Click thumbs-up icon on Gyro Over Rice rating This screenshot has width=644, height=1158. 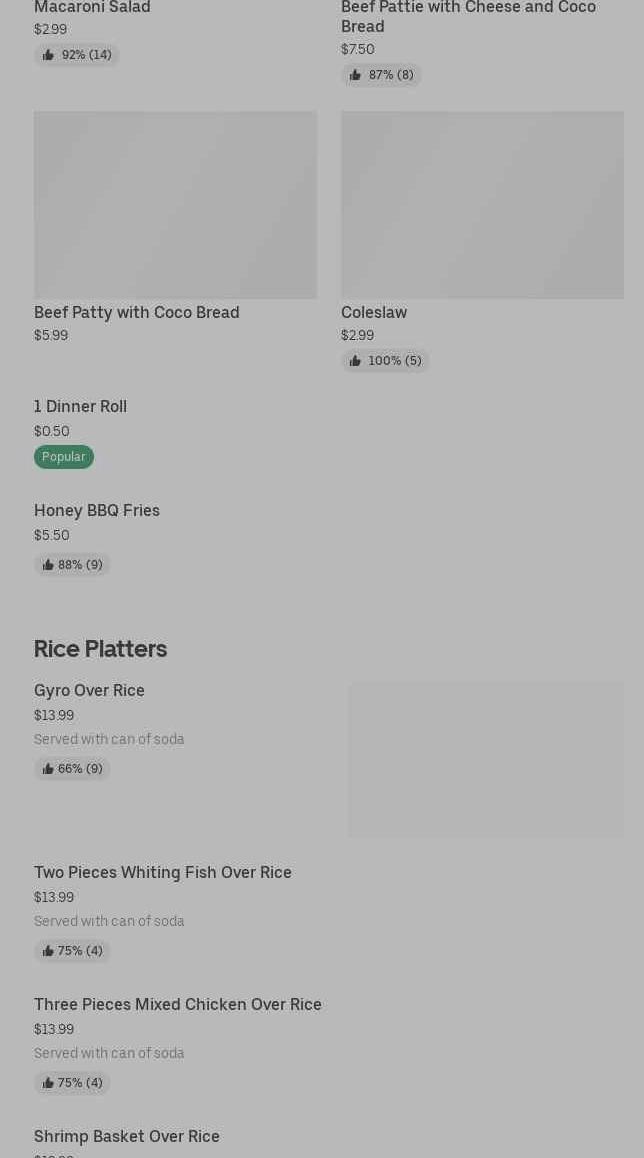pyautogui.click(x=48, y=769)
